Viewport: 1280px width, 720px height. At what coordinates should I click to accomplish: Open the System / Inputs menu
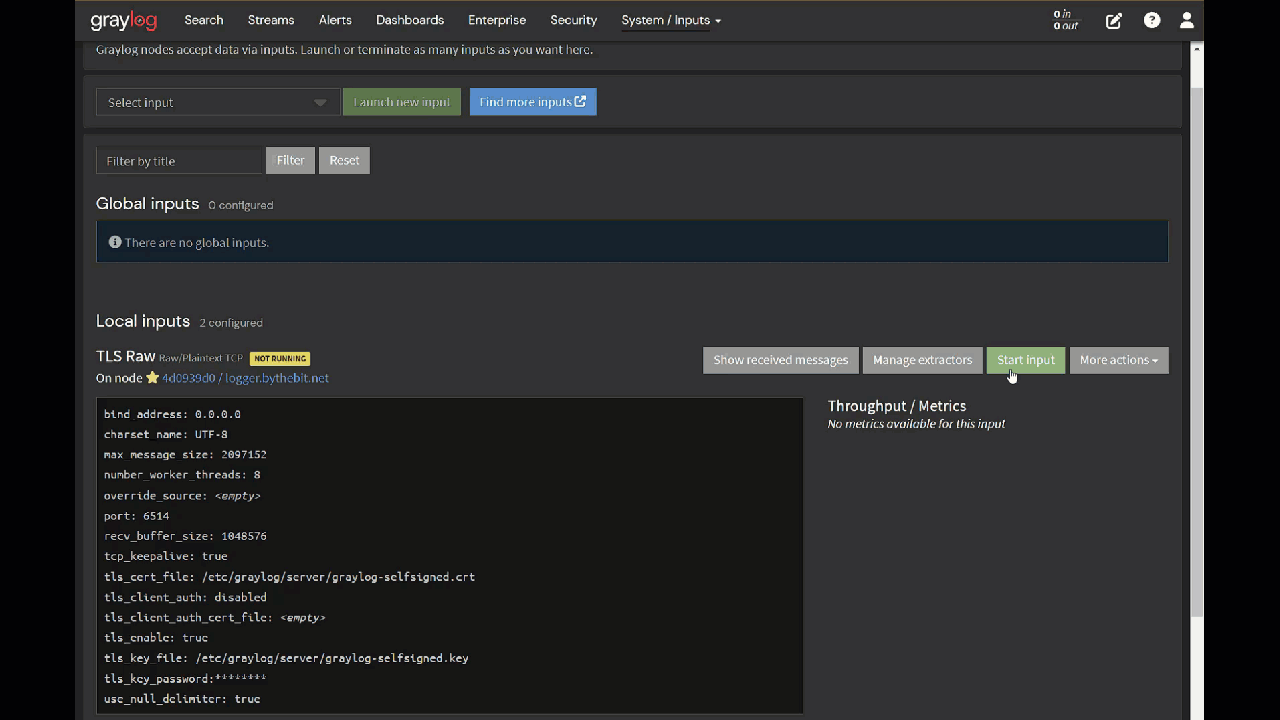670,20
